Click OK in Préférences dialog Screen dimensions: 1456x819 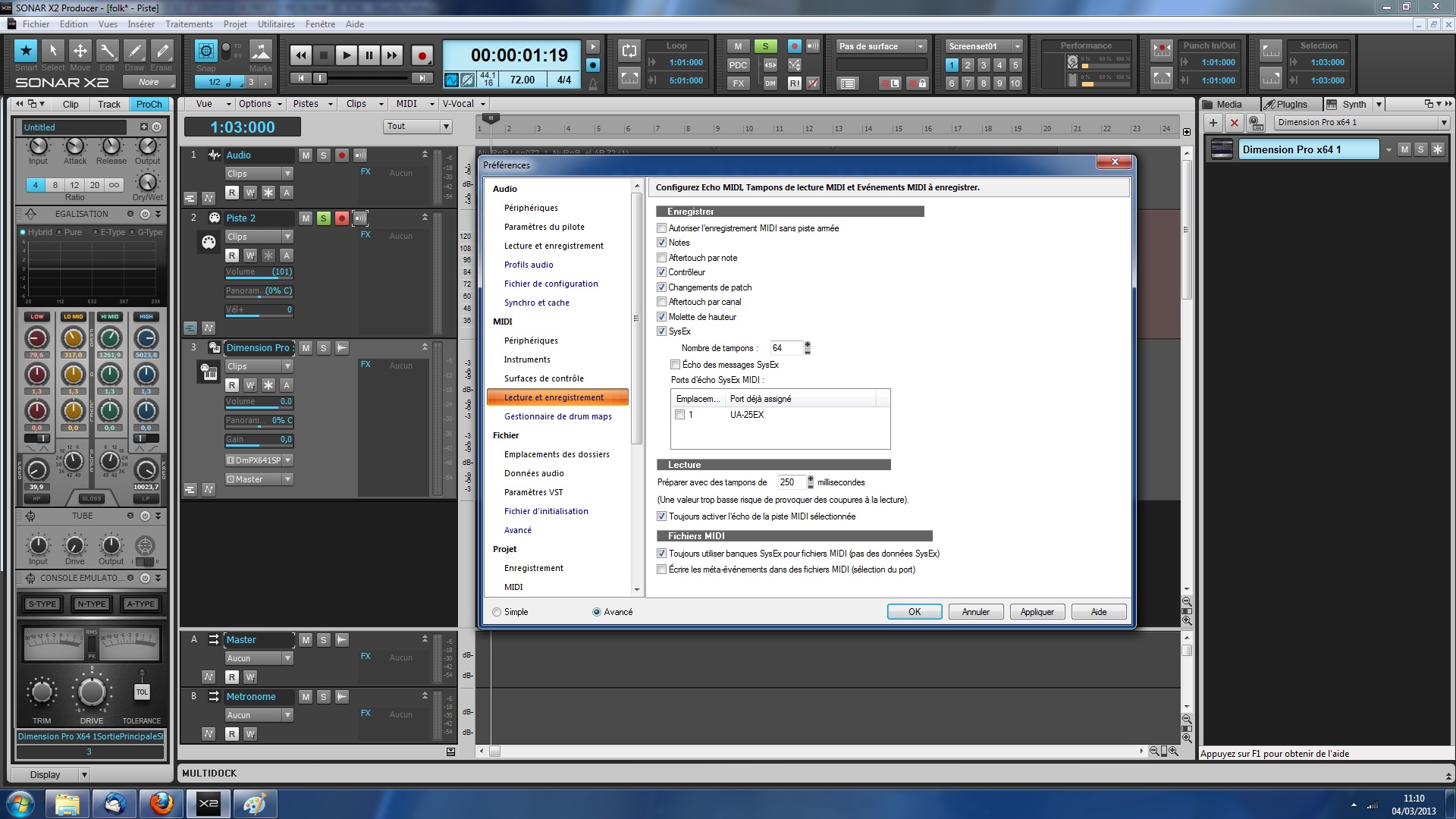(915, 612)
